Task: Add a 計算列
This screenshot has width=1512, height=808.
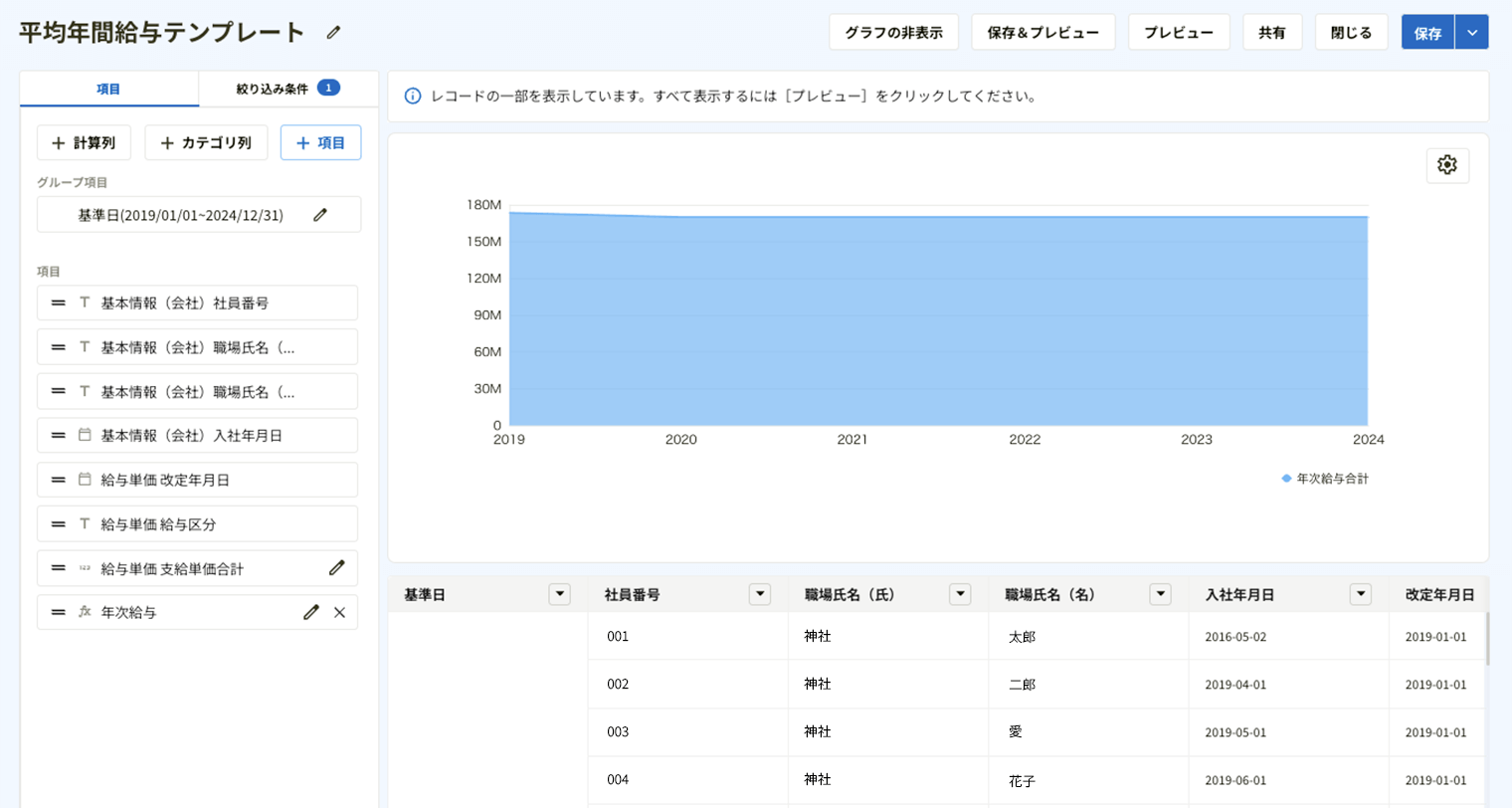Action: (x=84, y=142)
